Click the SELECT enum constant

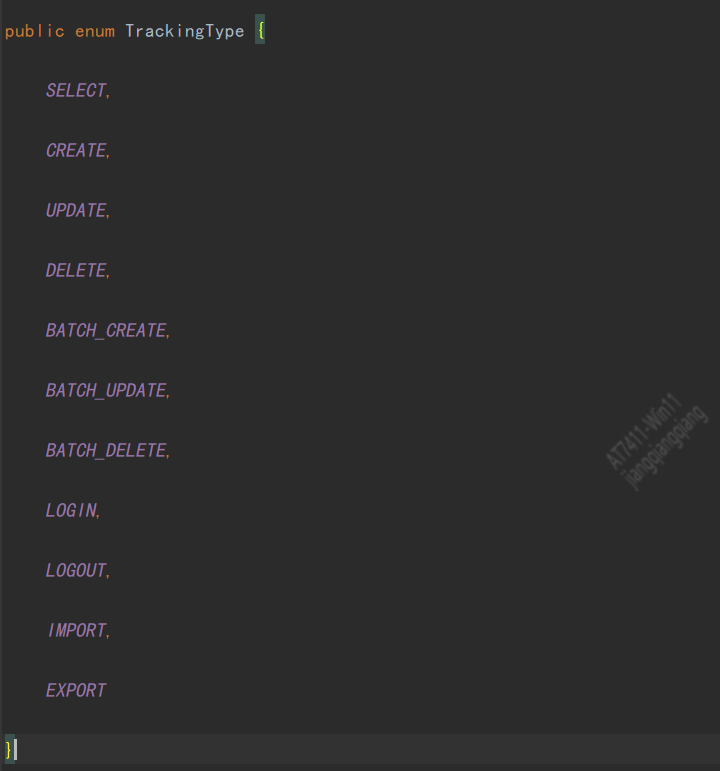tap(75, 91)
